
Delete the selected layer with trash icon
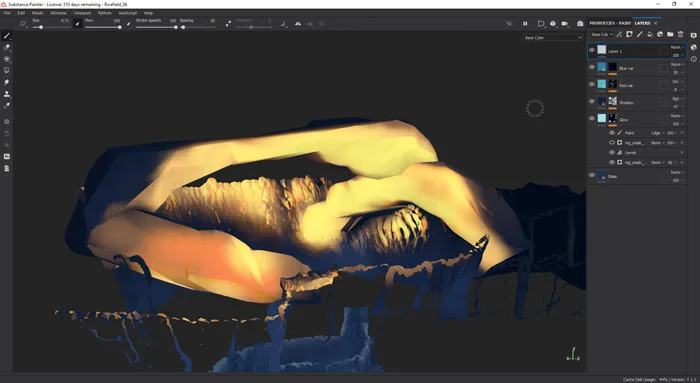(x=680, y=34)
